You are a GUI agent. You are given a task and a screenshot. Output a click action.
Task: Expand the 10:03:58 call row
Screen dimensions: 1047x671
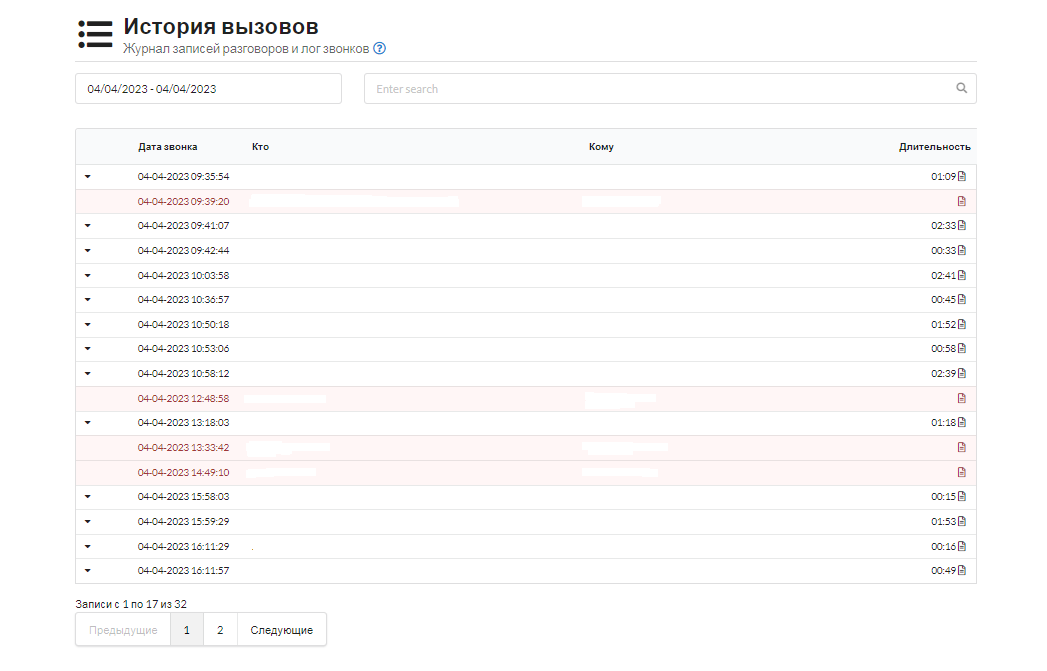[87, 275]
